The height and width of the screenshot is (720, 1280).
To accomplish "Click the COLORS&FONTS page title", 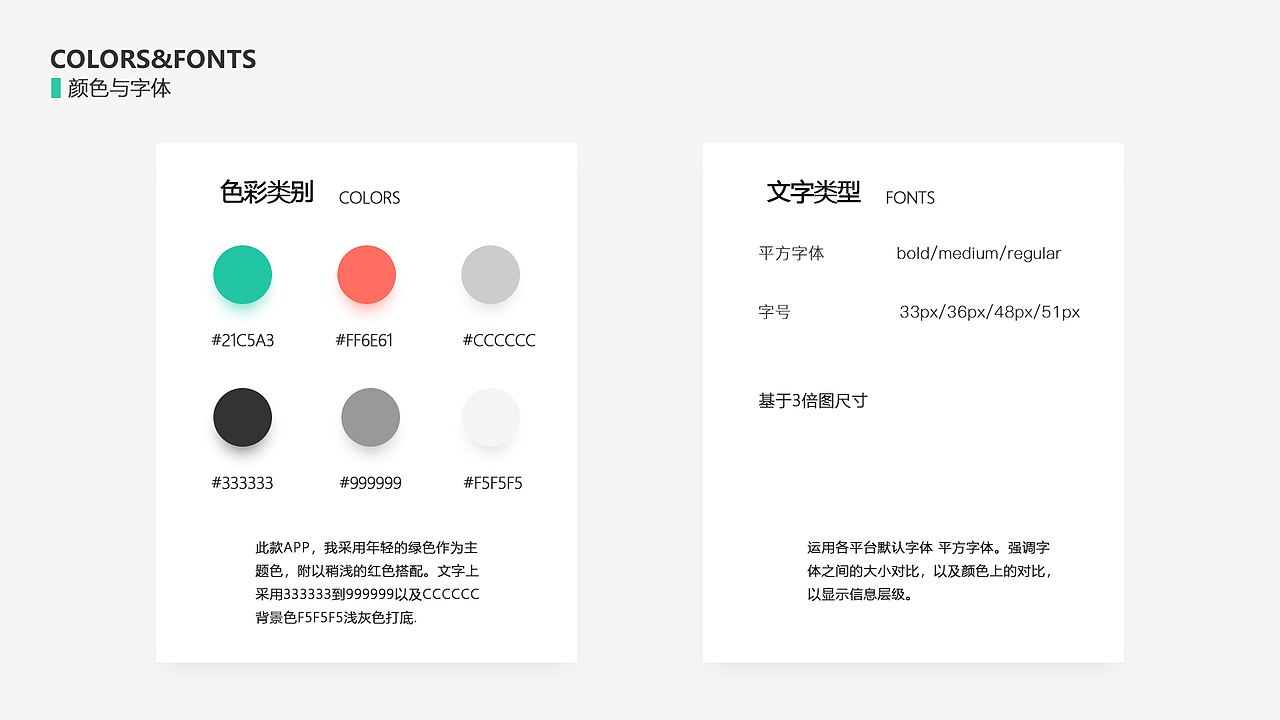I will point(153,59).
